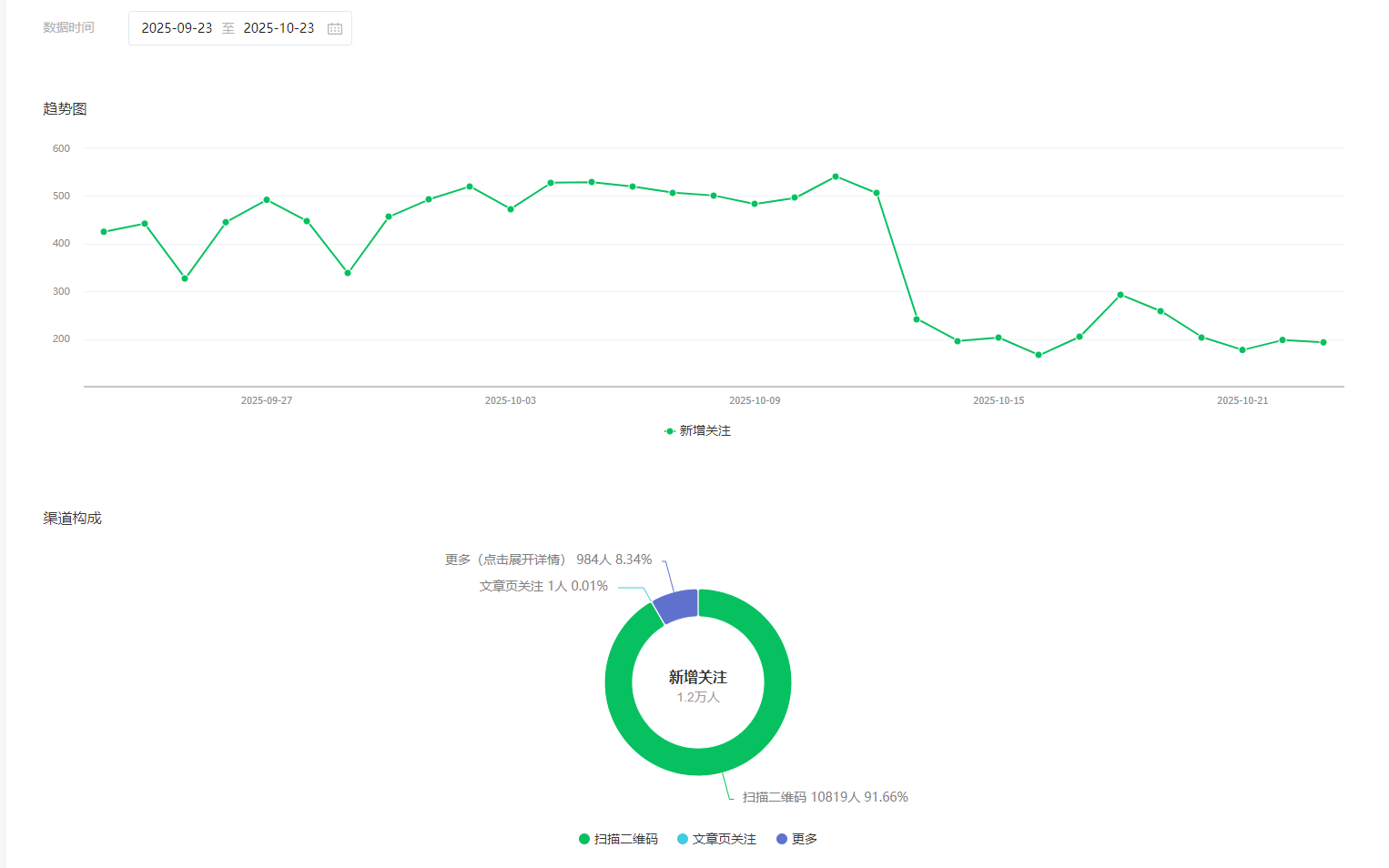1389x868 pixels.
Task: Select the highest peak point on trend line
Action: pyautogui.click(x=836, y=177)
